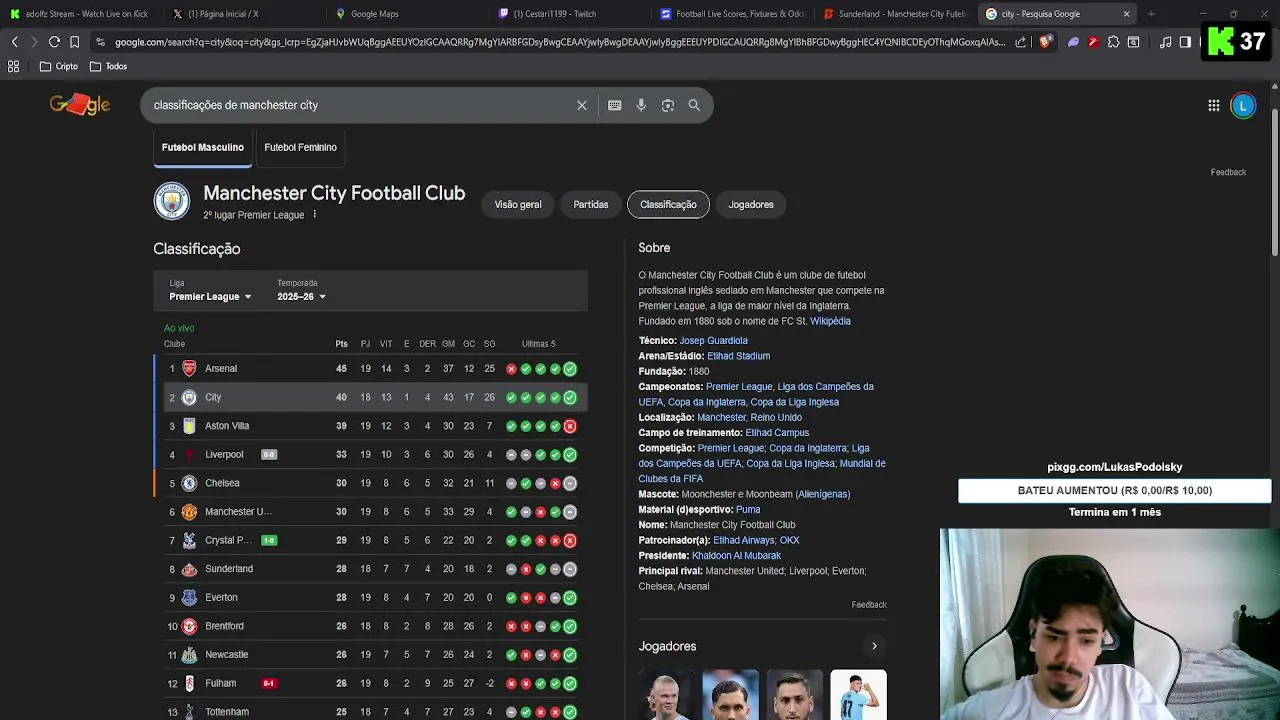Viewport: 1280px width, 720px height.
Task: Select the Classificação tab
Action: tap(668, 204)
